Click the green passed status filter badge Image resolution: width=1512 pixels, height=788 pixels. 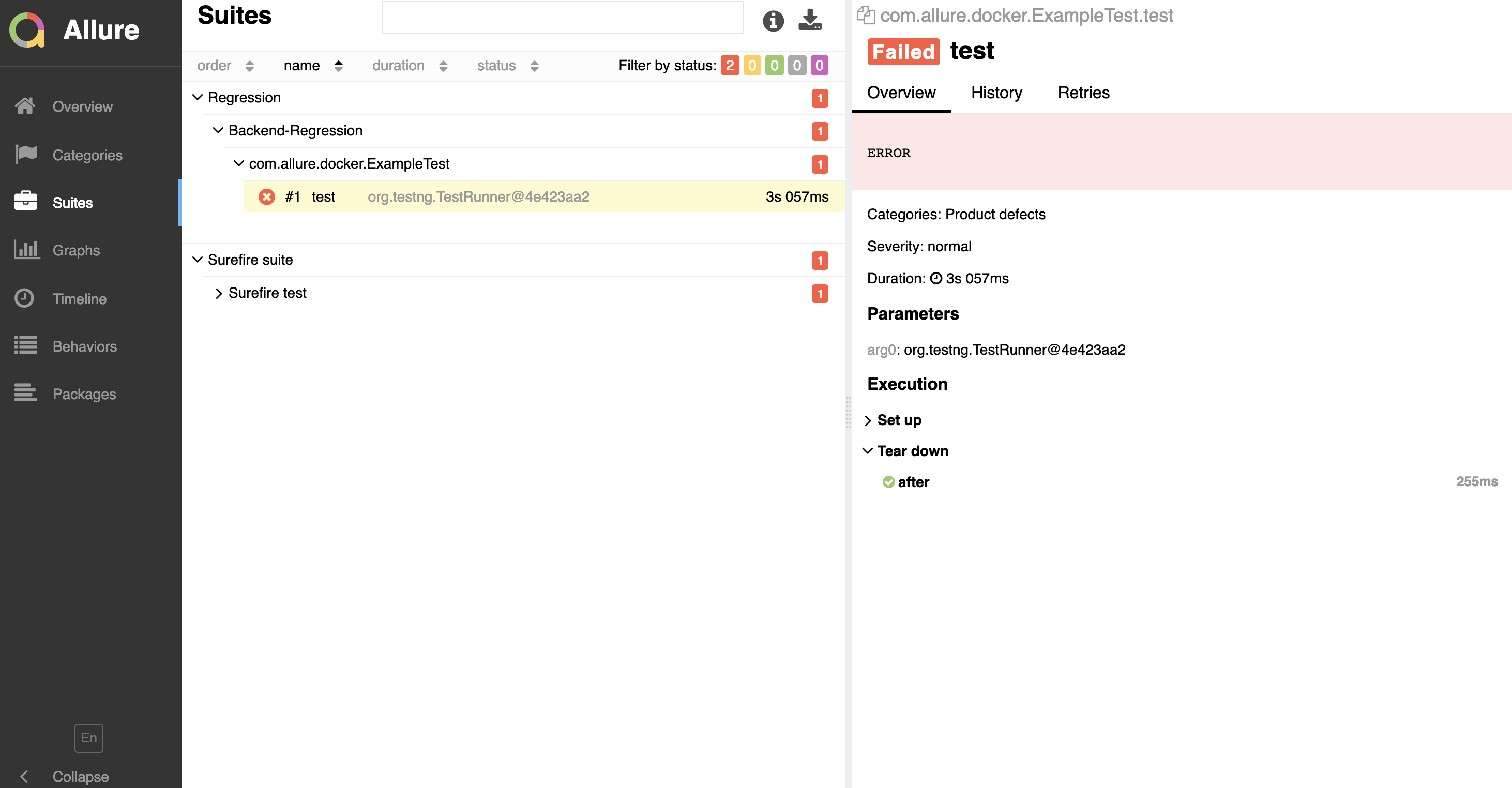[774, 66]
